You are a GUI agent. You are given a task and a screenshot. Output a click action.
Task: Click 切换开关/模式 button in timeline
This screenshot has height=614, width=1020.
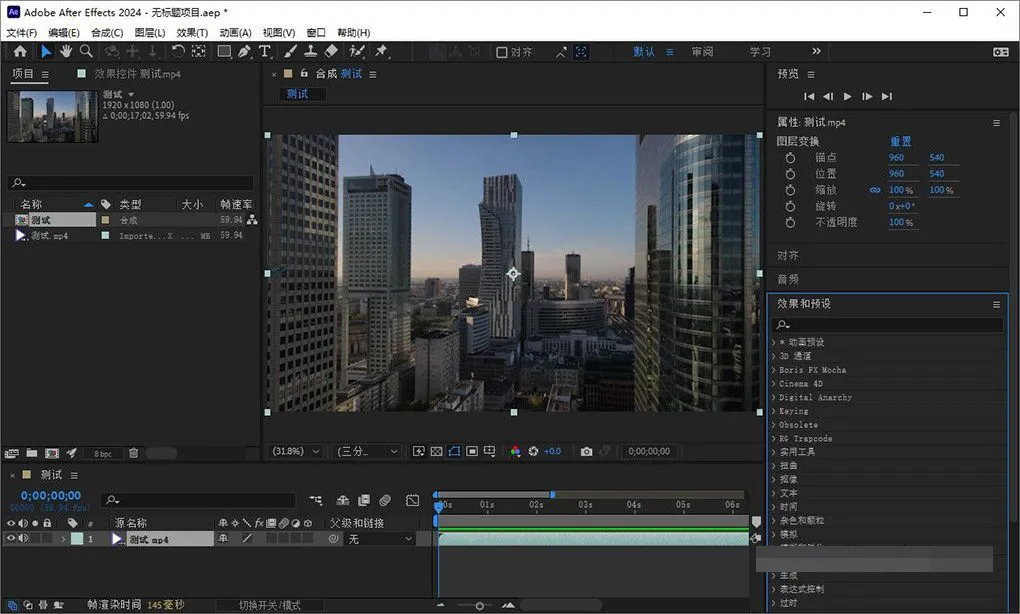(x=270, y=605)
